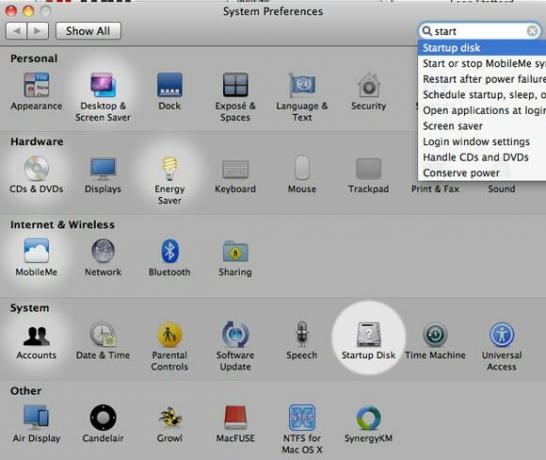546x460 pixels.
Task: Select 'Start or stop MobileMe' suggestion
Action: (482, 63)
